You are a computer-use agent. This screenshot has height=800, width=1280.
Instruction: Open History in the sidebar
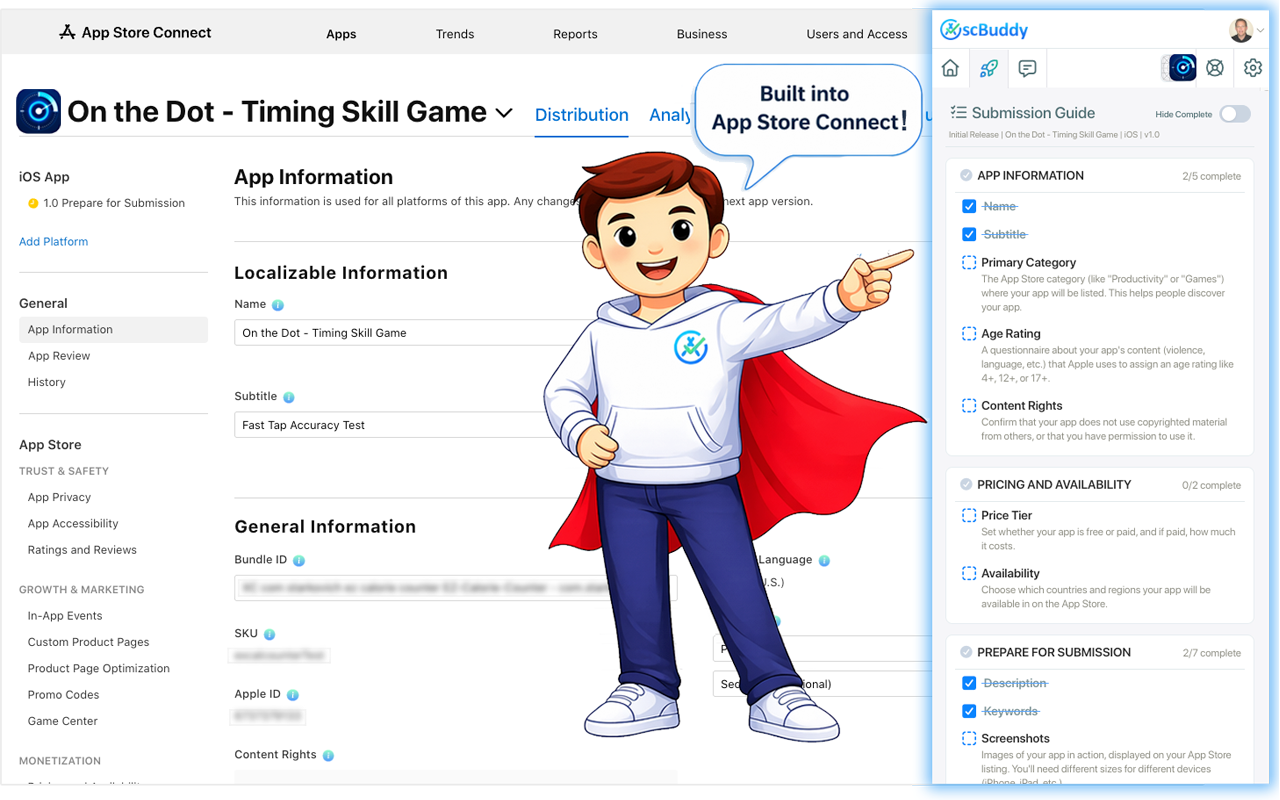(x=47, y=383)
